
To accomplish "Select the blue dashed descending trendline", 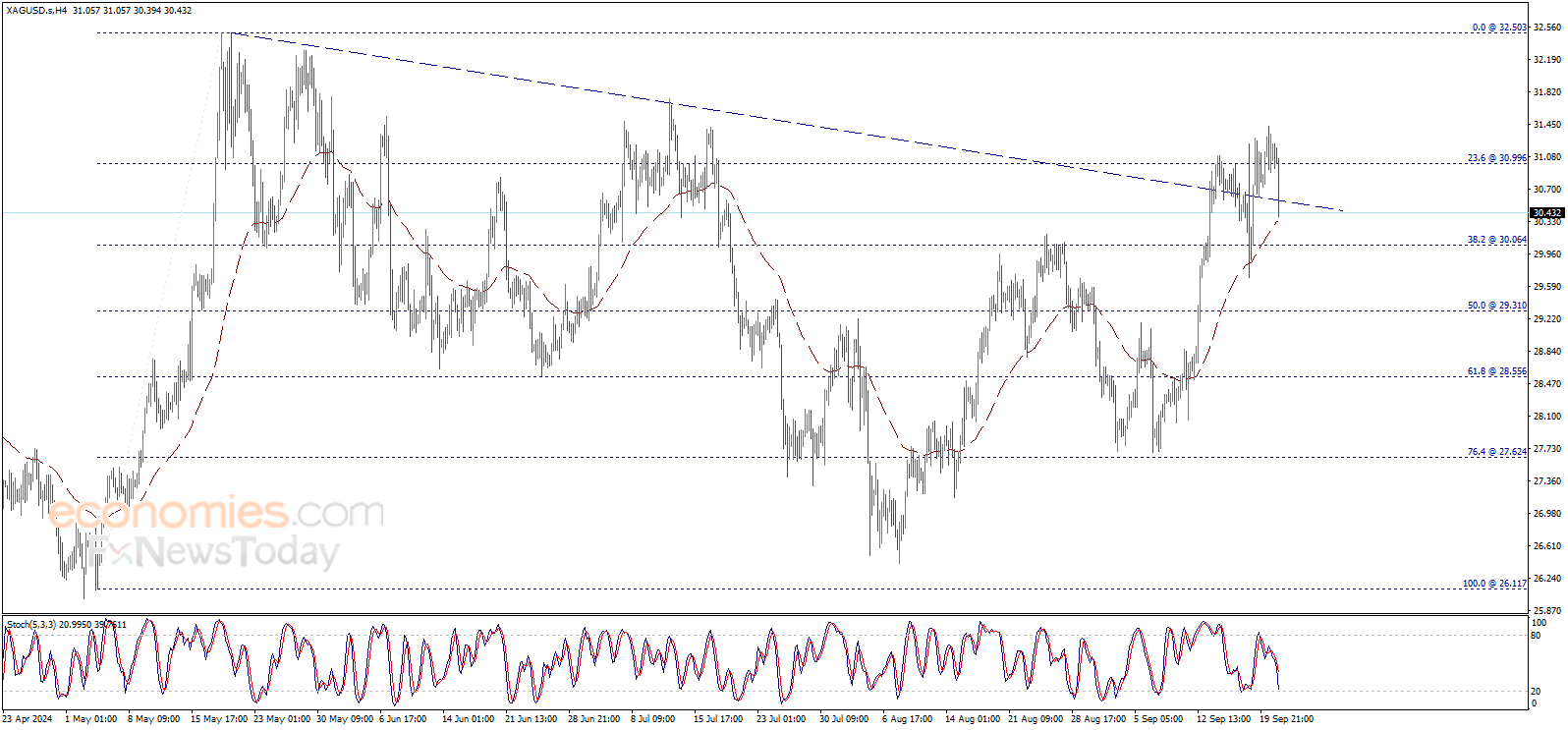I will [x=786, y=122].
